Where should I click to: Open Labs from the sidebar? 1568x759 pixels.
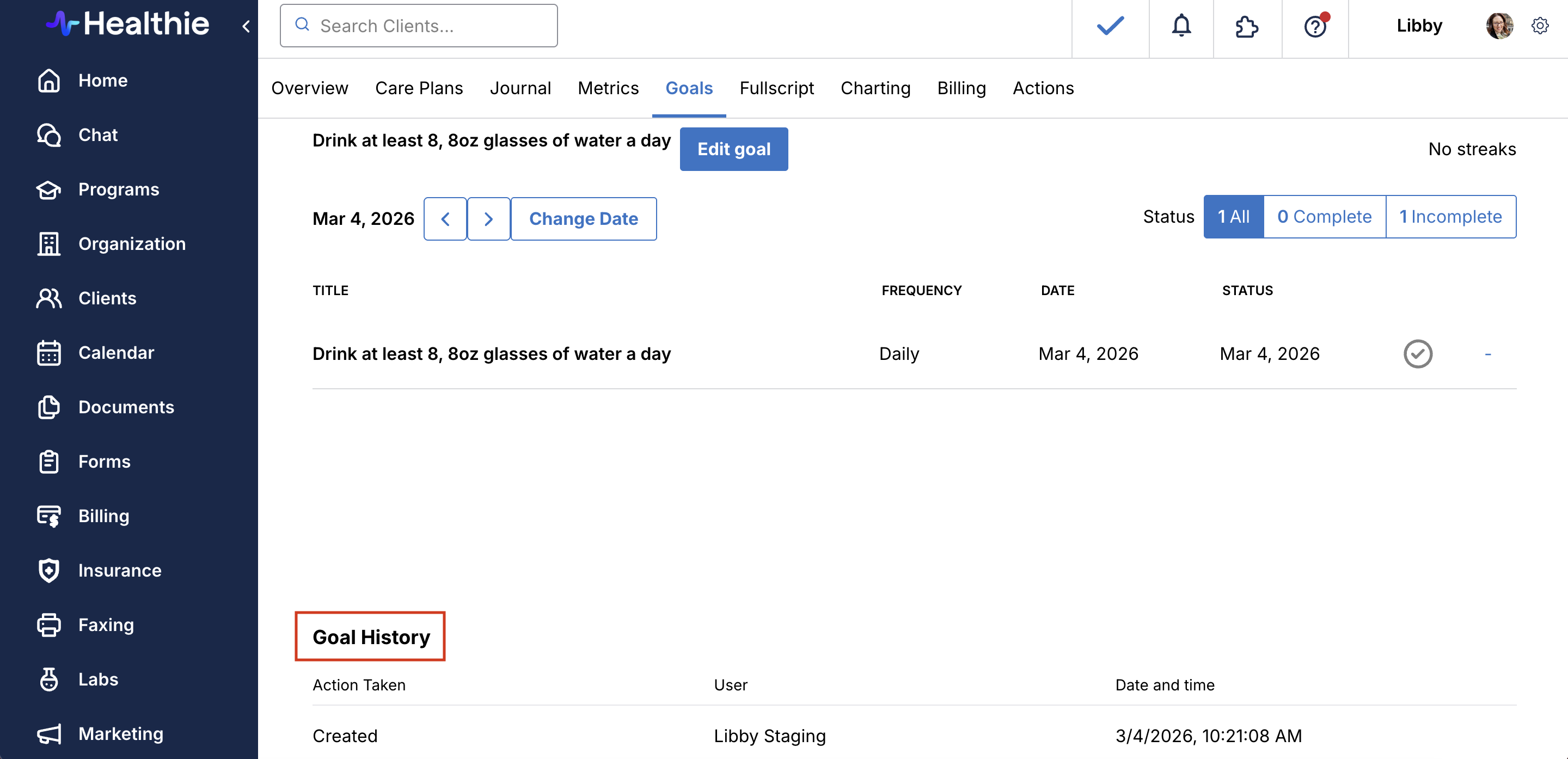point(97,678)
